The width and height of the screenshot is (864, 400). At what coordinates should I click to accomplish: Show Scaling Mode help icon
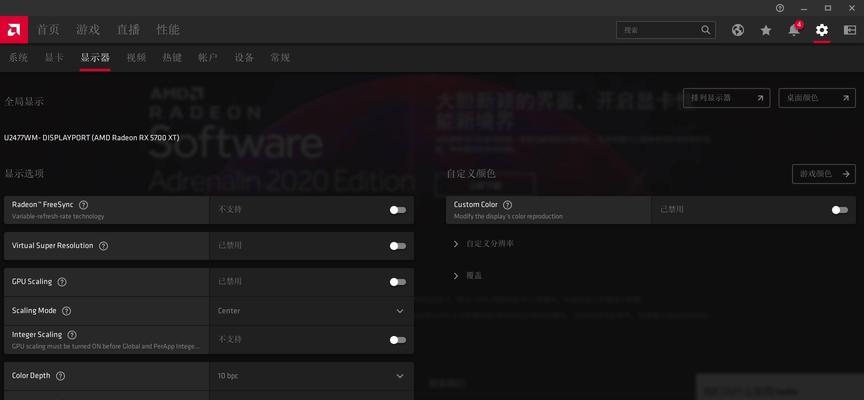click(66, 311)
